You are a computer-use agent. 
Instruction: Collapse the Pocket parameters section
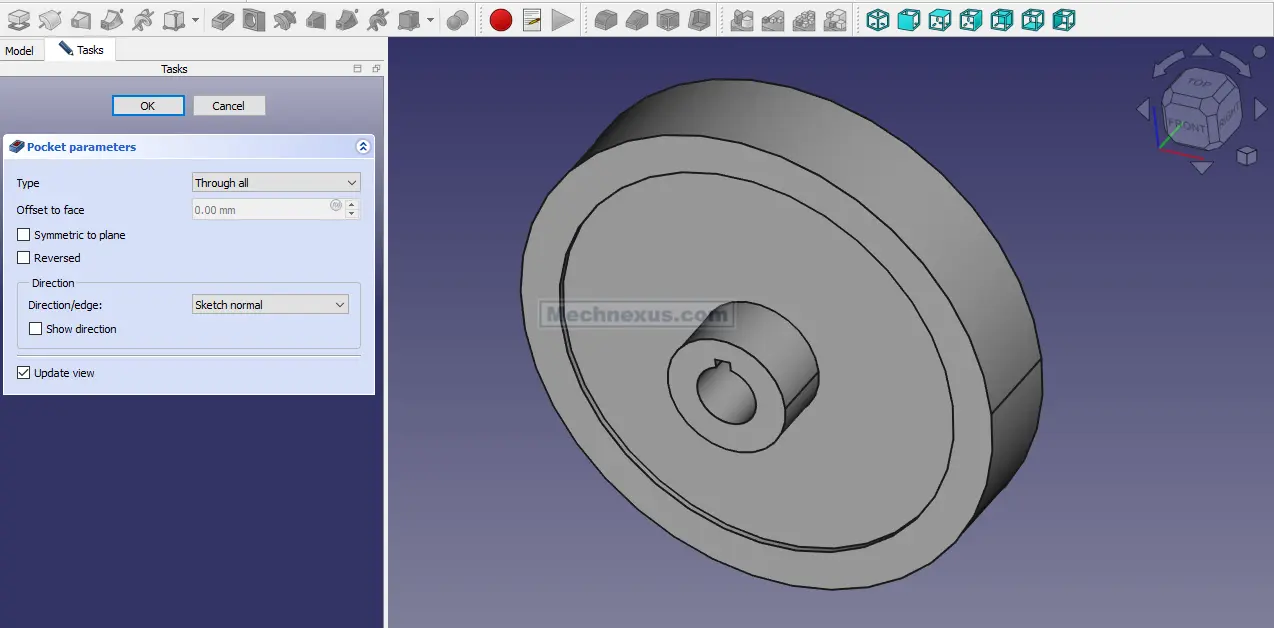pos(363,147)
